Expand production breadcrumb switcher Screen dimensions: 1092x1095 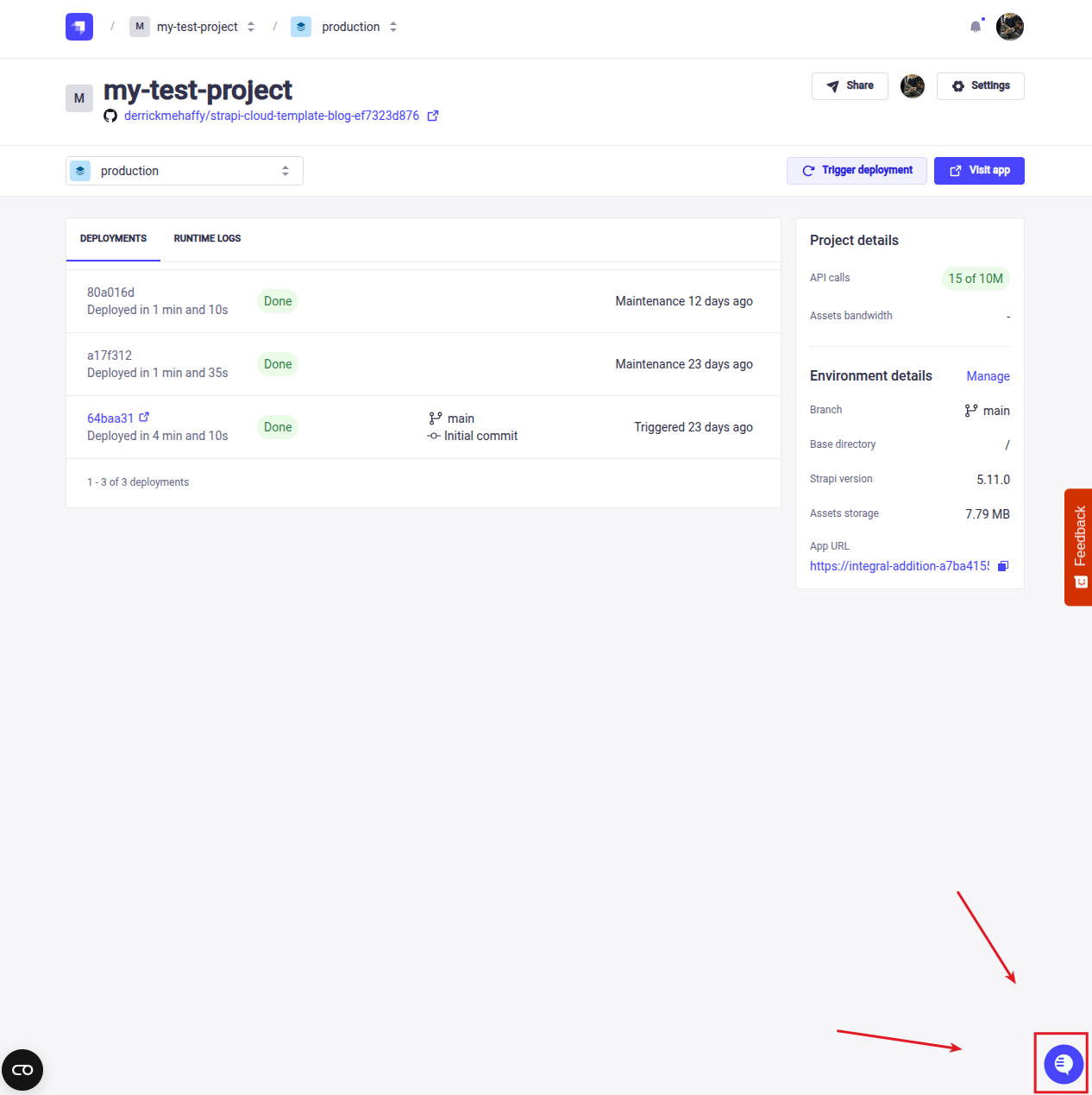[x=393, y=27]
